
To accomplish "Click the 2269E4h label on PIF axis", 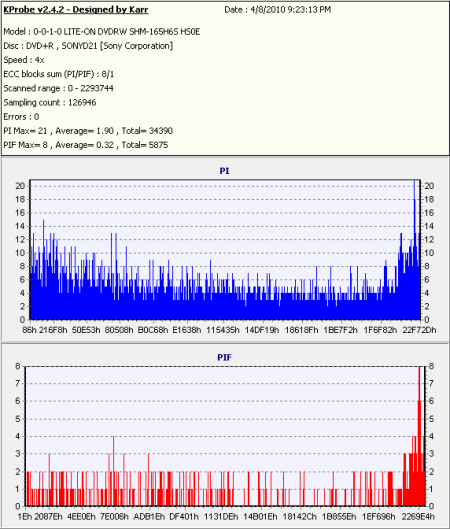I will tap(418, 517).
